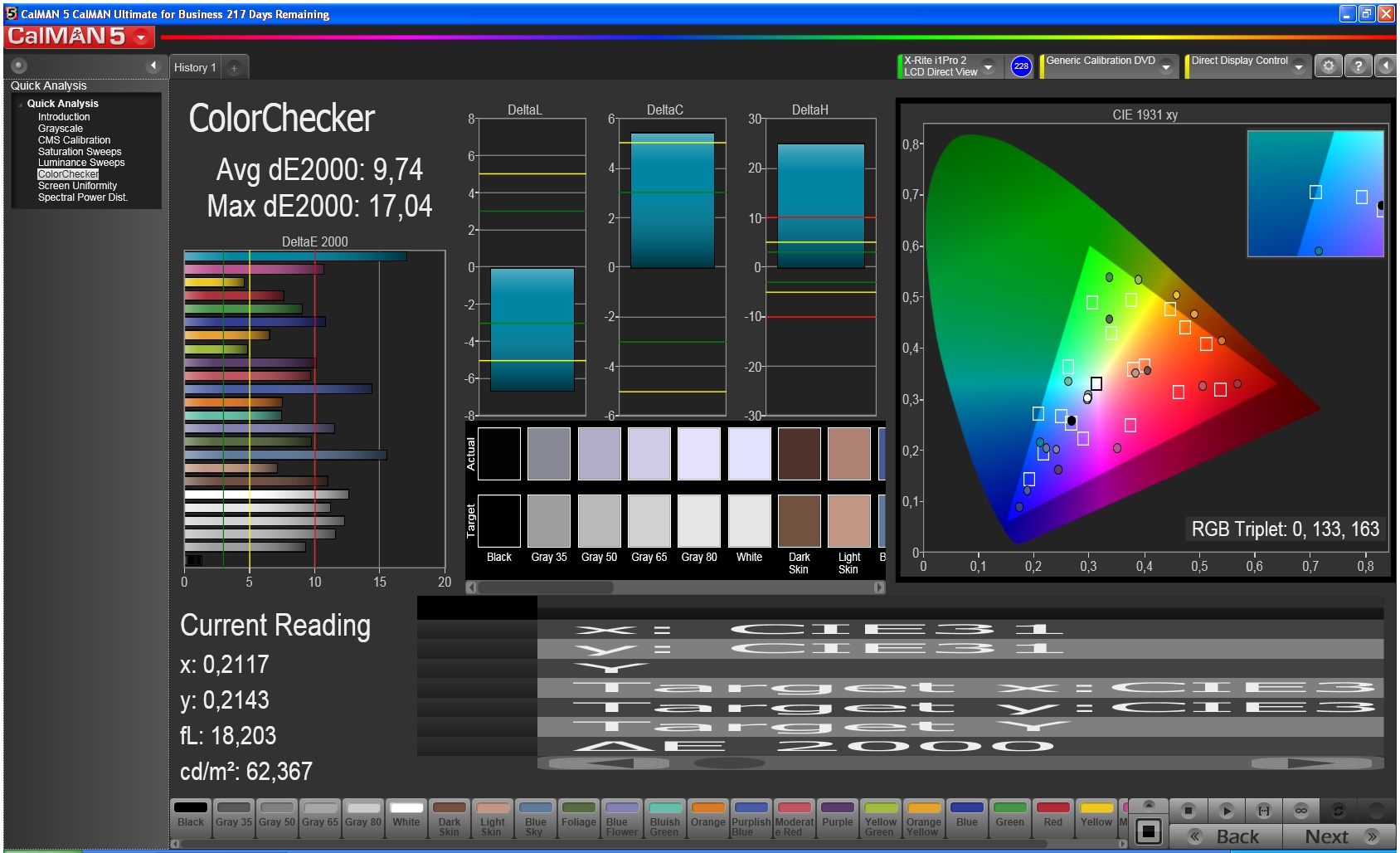
Task: Select the Foliage patch button
Action: (x=579, y=819)
